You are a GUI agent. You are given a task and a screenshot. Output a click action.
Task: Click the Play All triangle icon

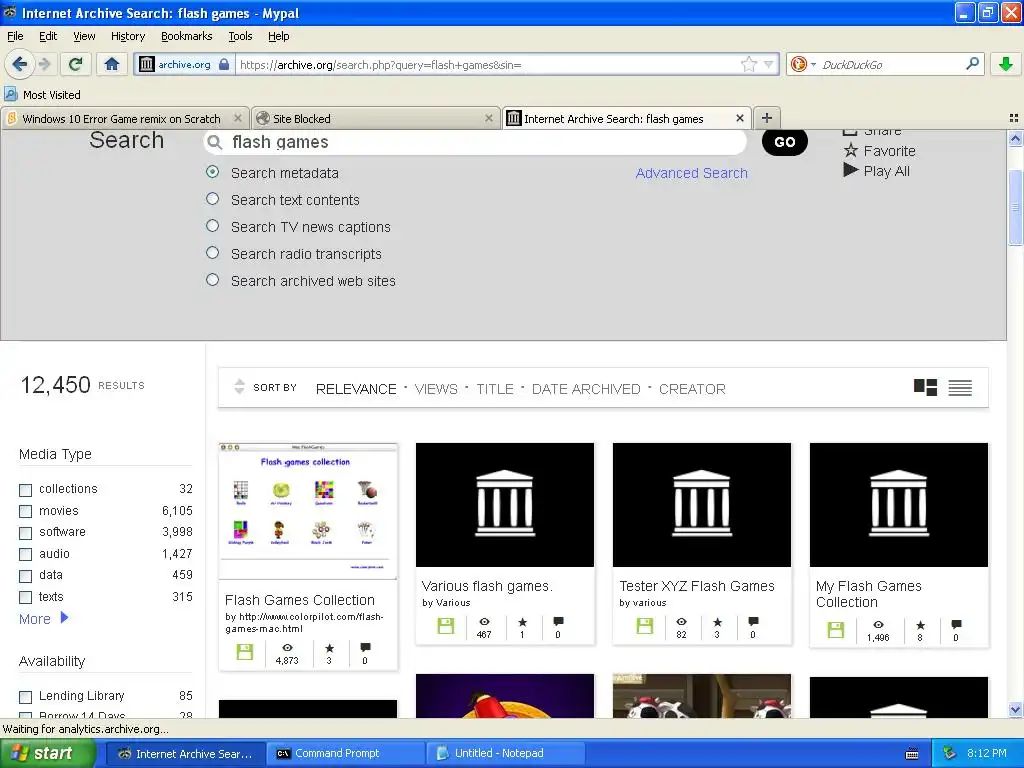pyautogui.click(x=850, y=170)
